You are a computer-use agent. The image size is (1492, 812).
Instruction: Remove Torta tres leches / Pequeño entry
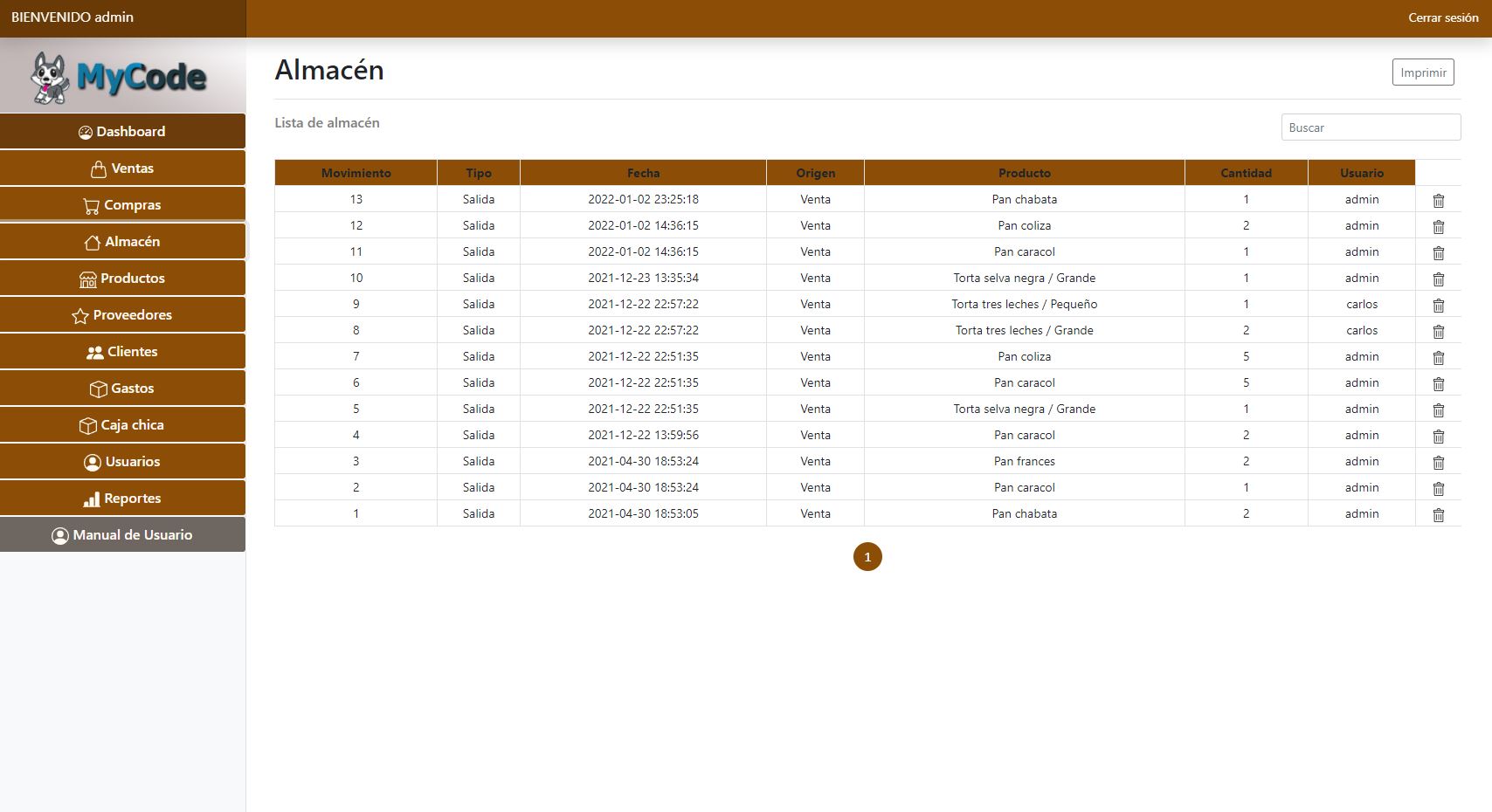[1438, 305]
